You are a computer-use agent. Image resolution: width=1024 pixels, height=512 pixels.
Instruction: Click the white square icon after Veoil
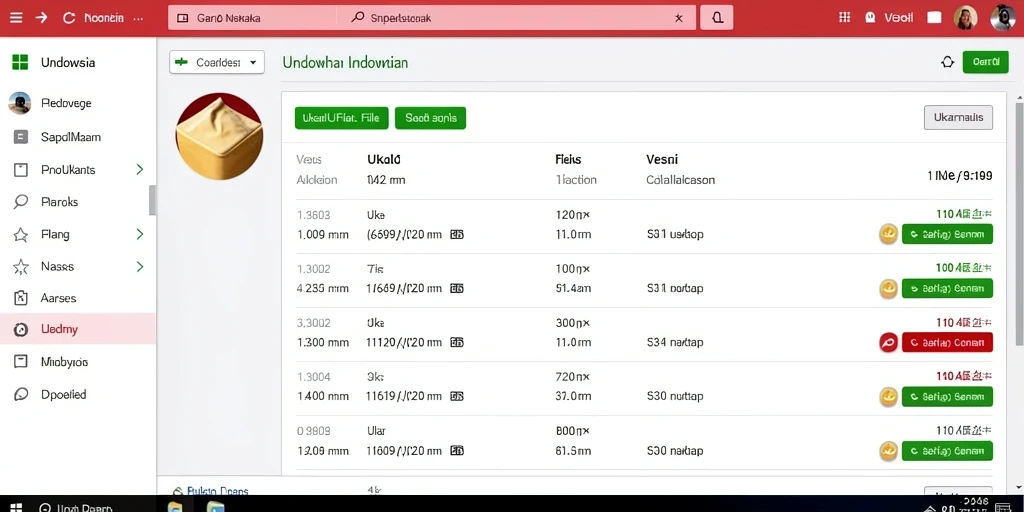tap(935, 18)
